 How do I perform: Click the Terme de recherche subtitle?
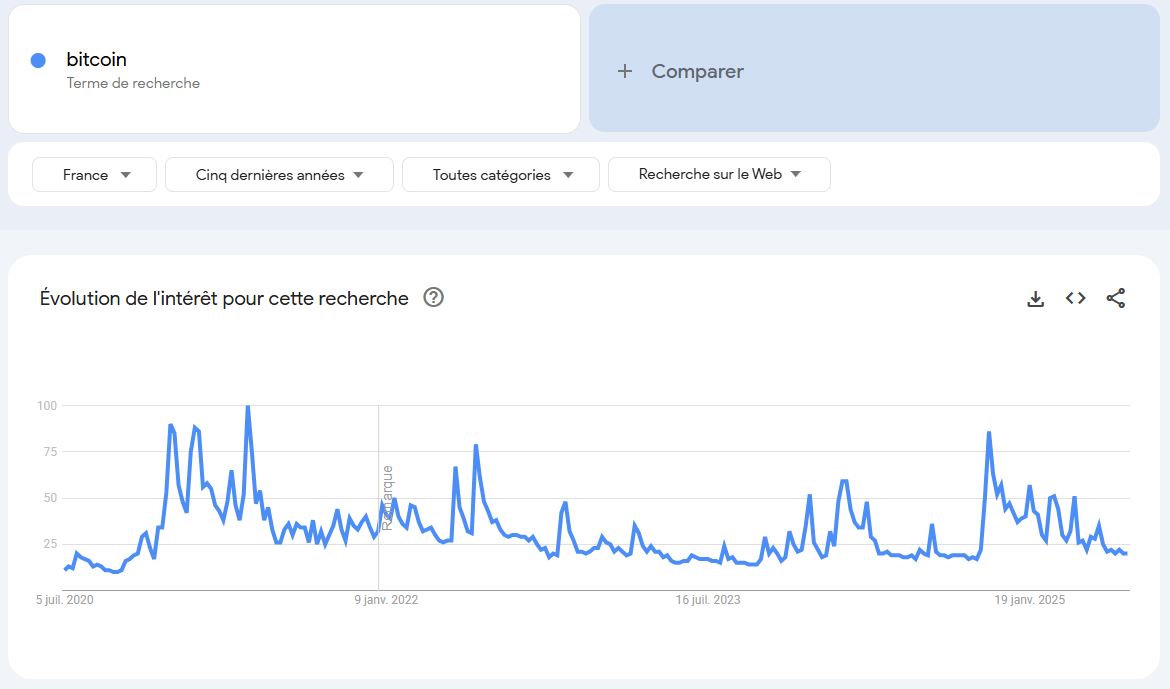pos(133,84)
